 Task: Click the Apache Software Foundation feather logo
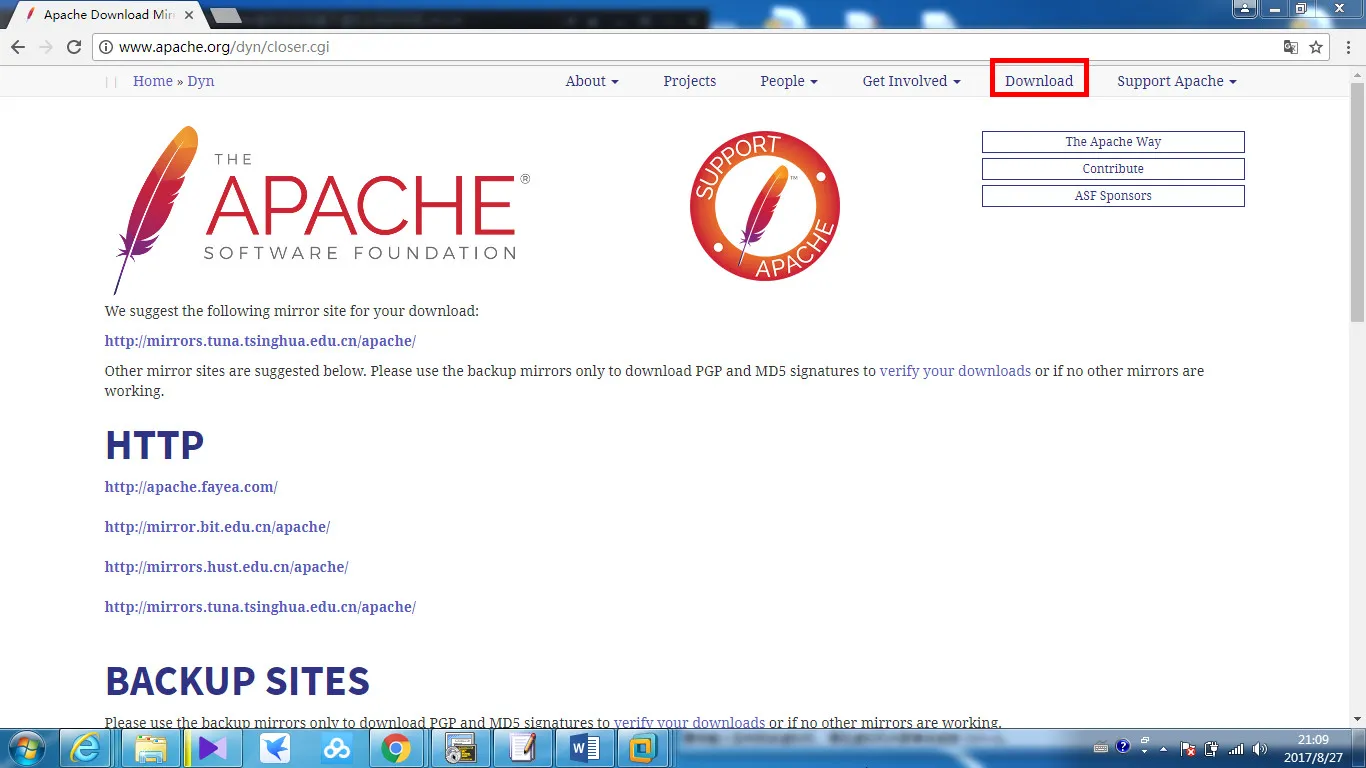pyautogui.click(x=320, y=210)
